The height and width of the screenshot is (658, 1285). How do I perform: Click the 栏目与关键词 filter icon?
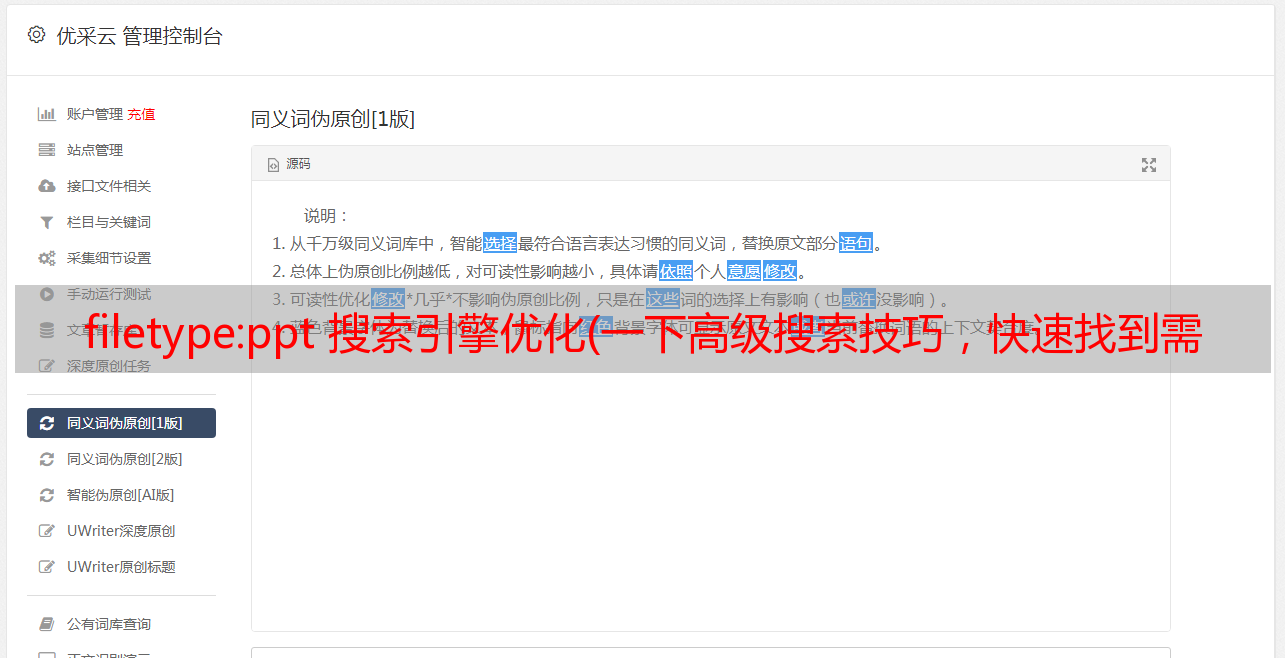46,222
